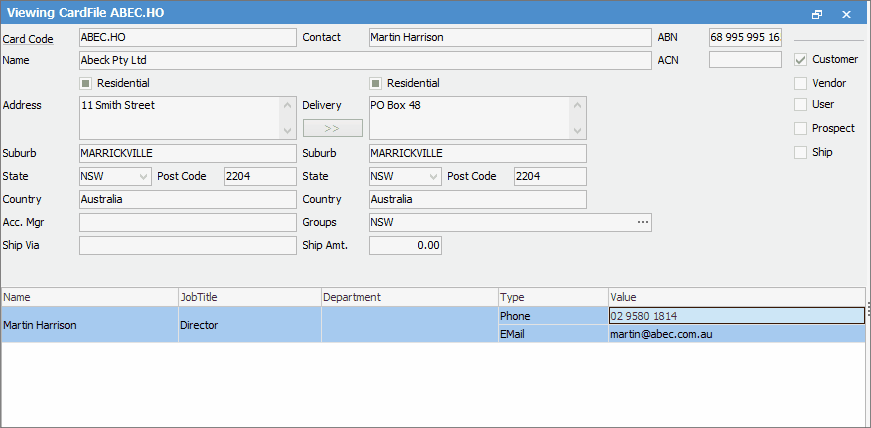This screenshot has width=871, height=428.
Task: Click the Groups ellipsis browse icon
Action: point(643,222)
